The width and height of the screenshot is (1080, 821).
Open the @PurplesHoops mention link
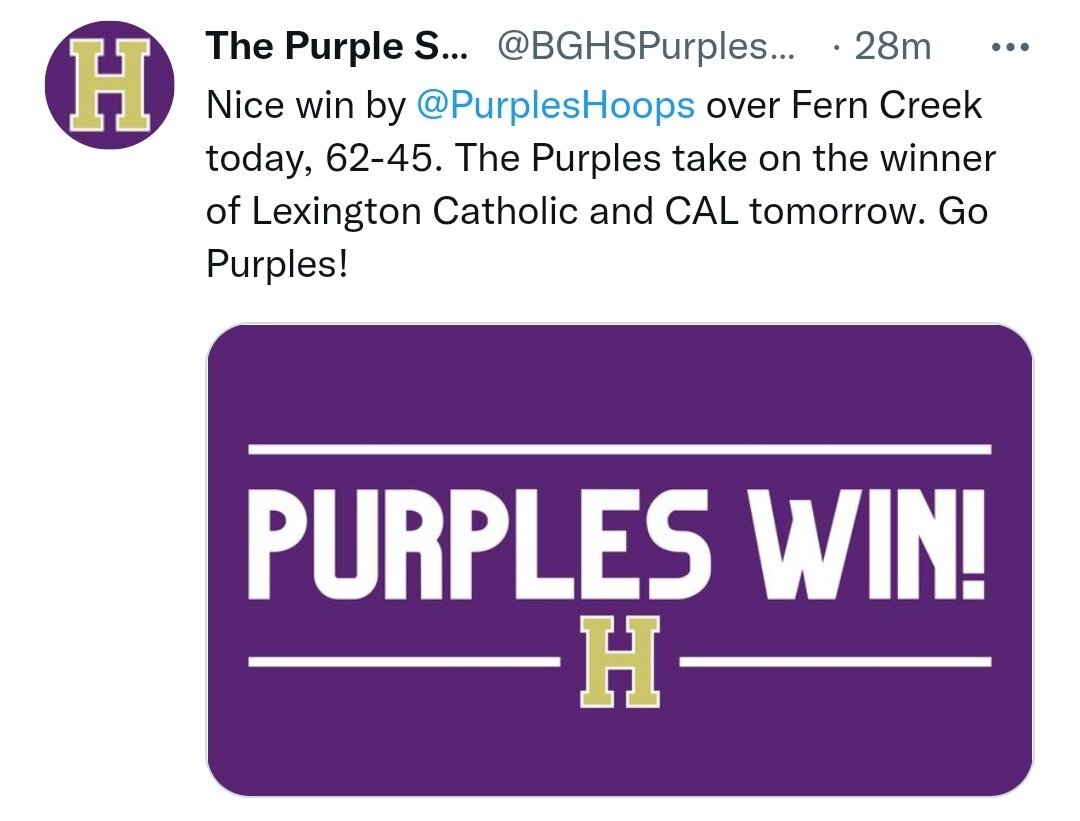tap(555, 105)
